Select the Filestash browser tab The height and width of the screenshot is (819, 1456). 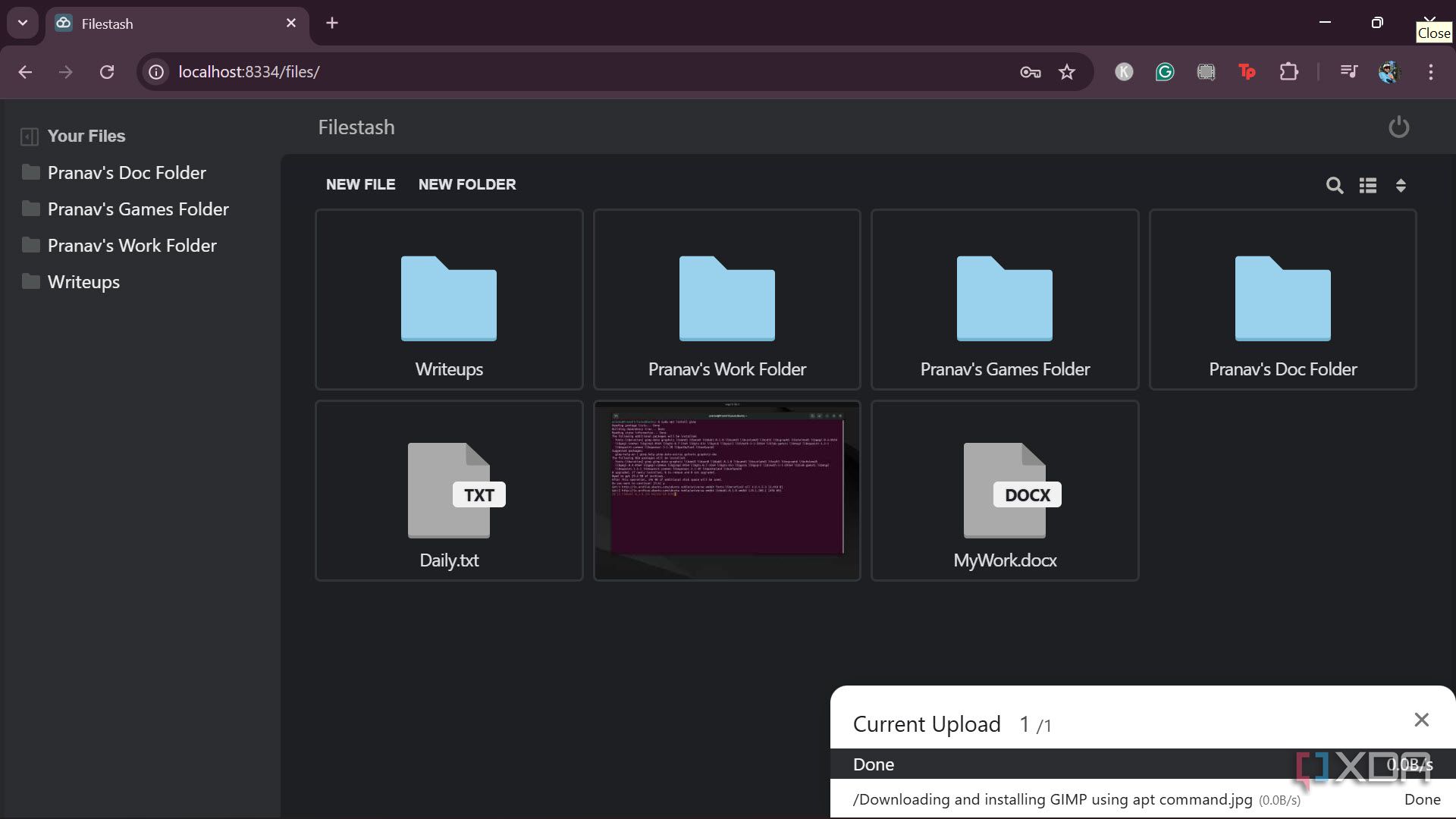tap(177, 24)
